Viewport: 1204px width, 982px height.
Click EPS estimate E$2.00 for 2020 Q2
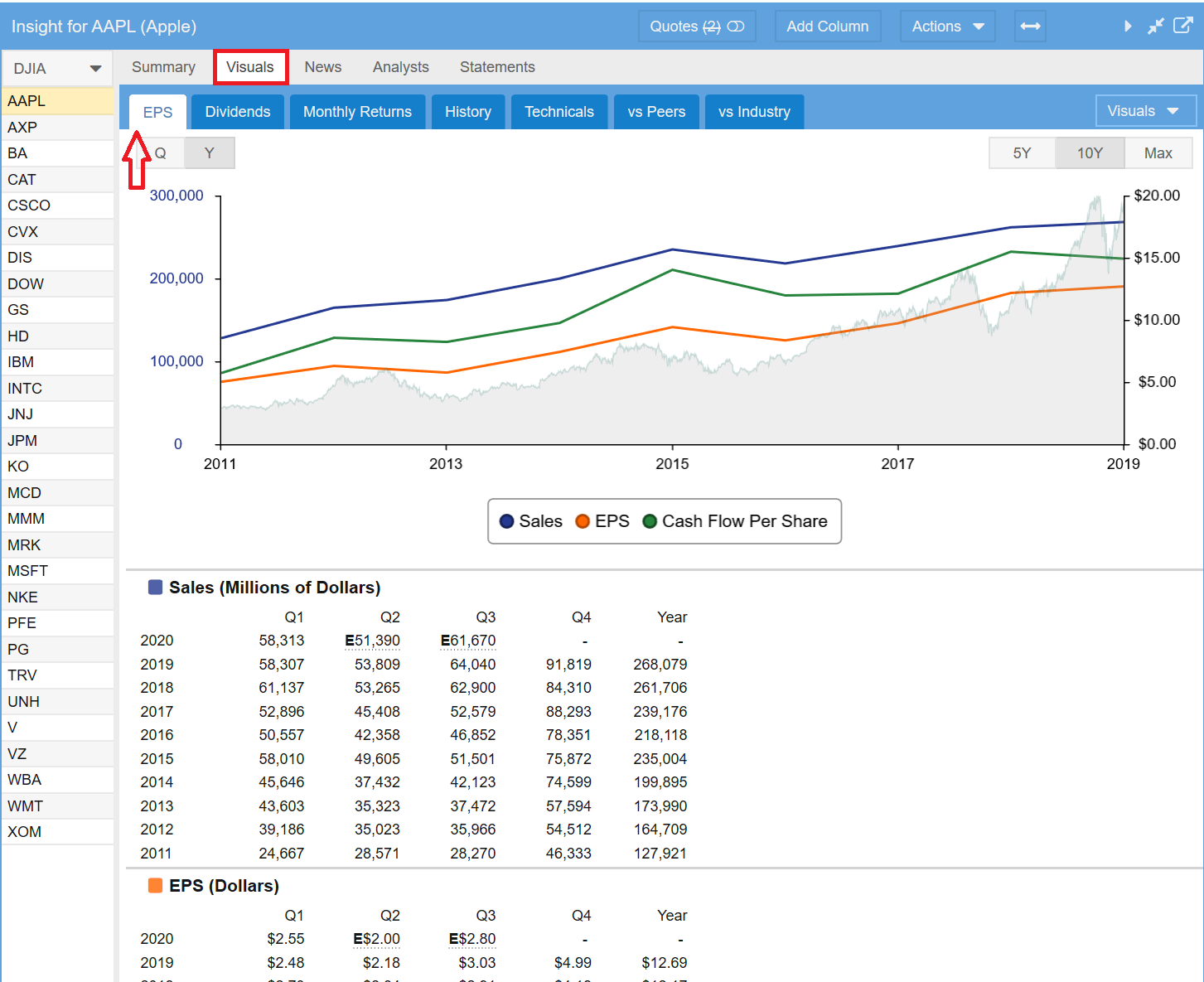(376, 939)
